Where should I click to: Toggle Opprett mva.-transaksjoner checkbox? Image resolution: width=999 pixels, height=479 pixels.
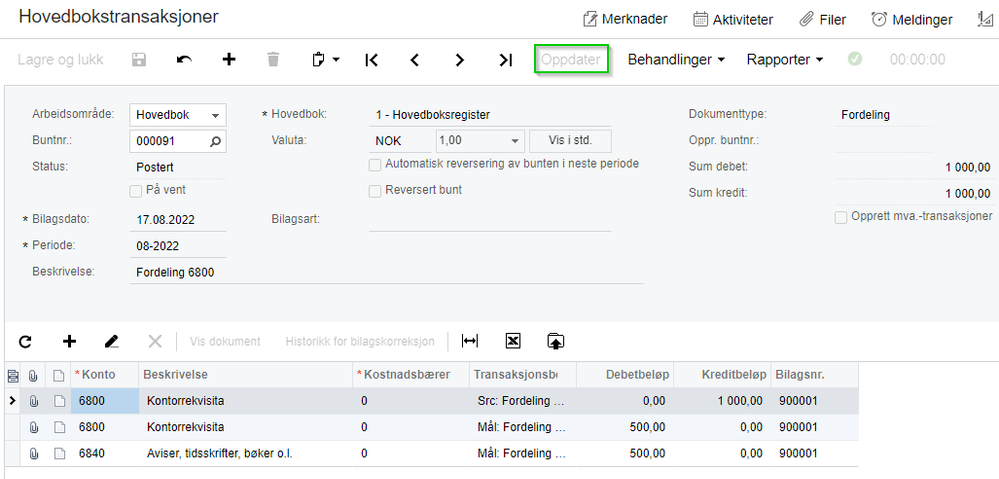[841, 217]
